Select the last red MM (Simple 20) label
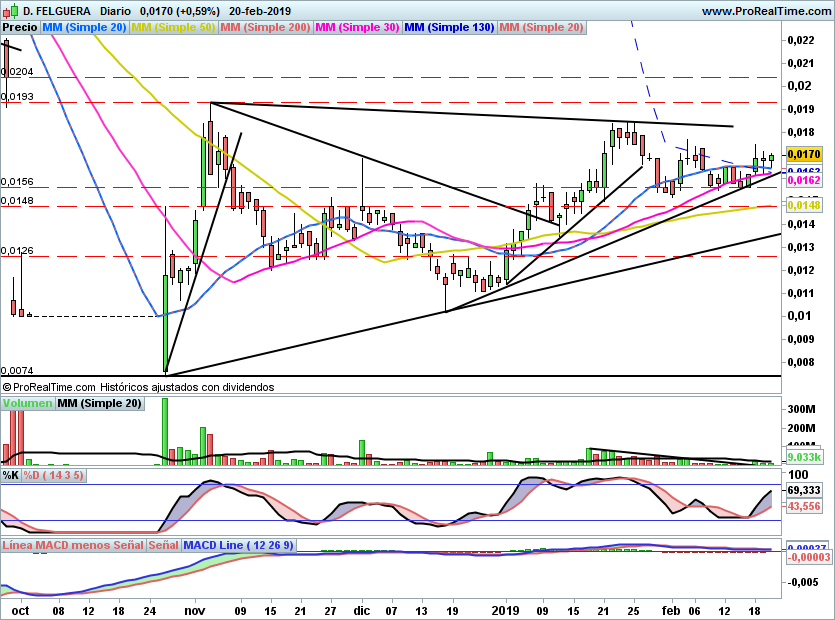Screen dimensions: 835x620 (542, 27)
